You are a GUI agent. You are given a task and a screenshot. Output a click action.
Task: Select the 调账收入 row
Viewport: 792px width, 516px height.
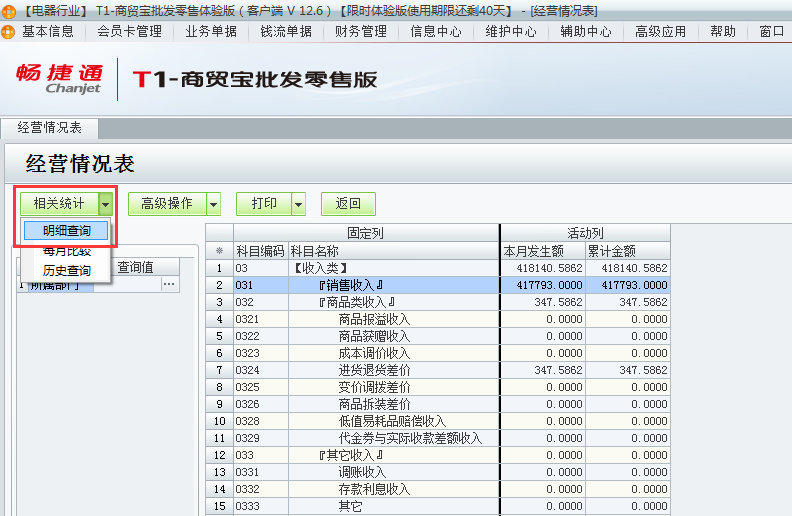pos(438,472)
